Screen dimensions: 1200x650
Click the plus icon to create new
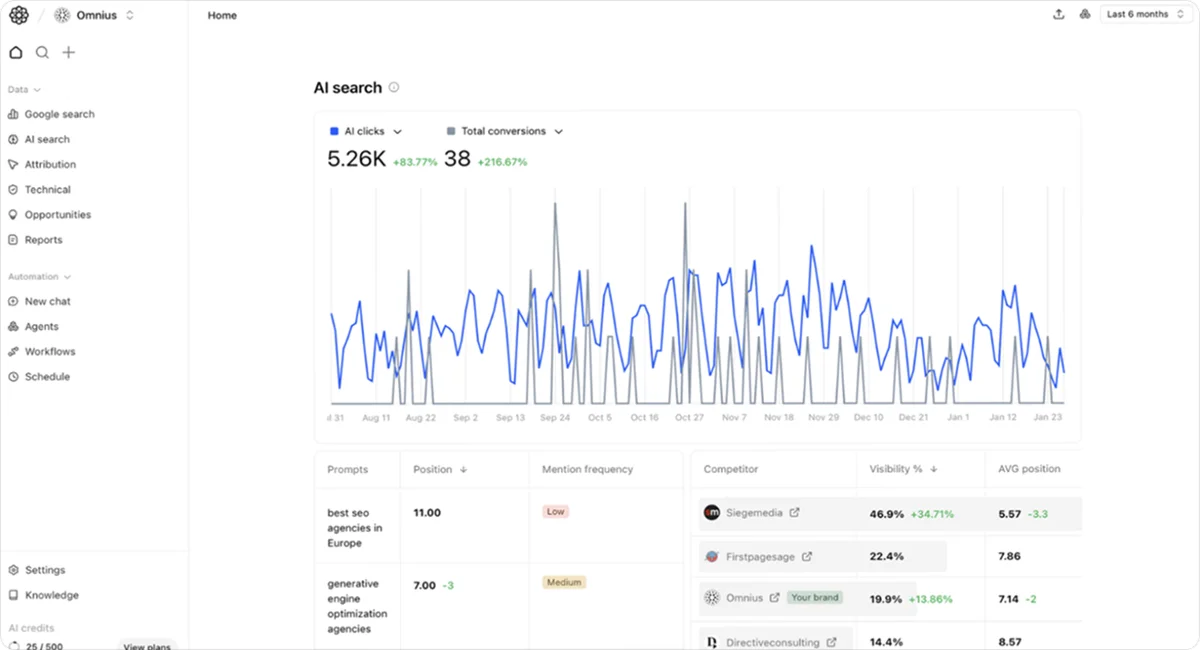coord(68,52)
